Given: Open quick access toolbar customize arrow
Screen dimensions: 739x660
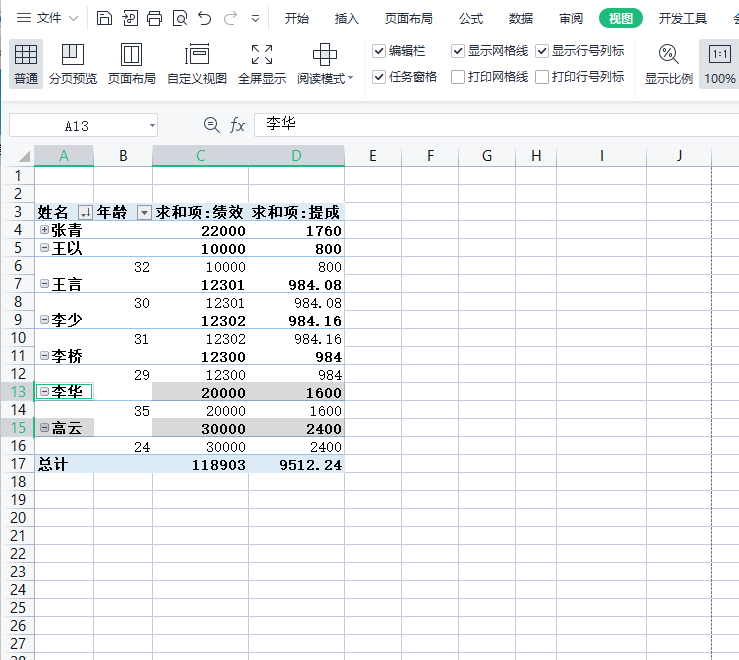Looking at the screenshot, I should [255, 19].
